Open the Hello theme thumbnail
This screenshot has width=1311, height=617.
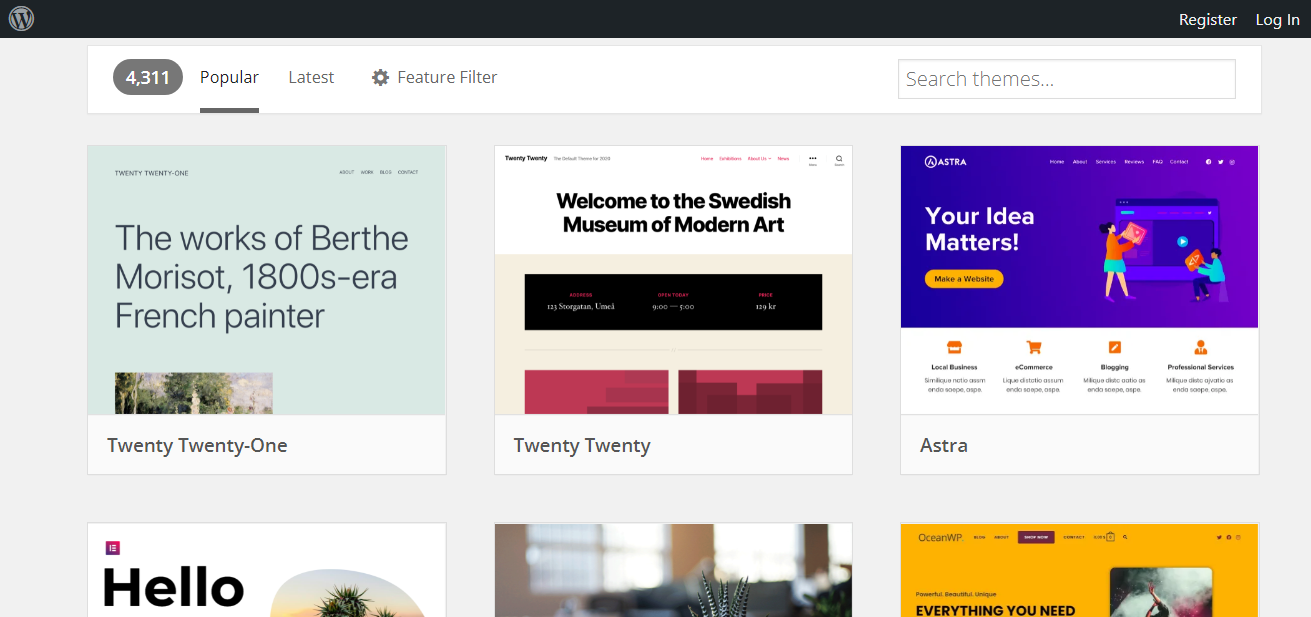[x=267, y=570]
